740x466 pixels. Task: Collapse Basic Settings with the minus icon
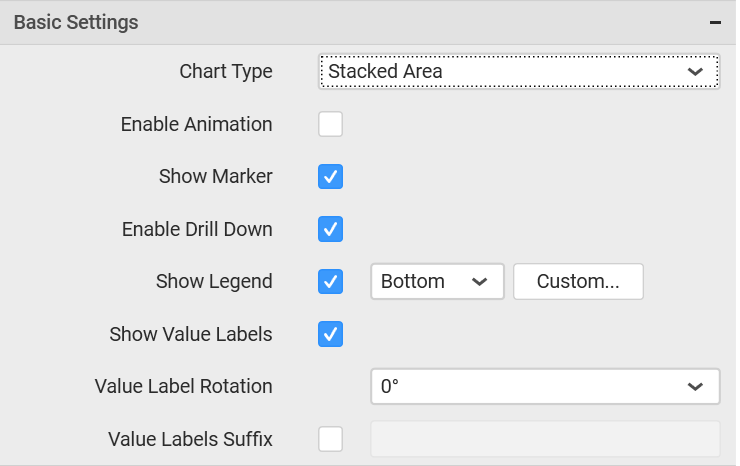pos(715,22)
